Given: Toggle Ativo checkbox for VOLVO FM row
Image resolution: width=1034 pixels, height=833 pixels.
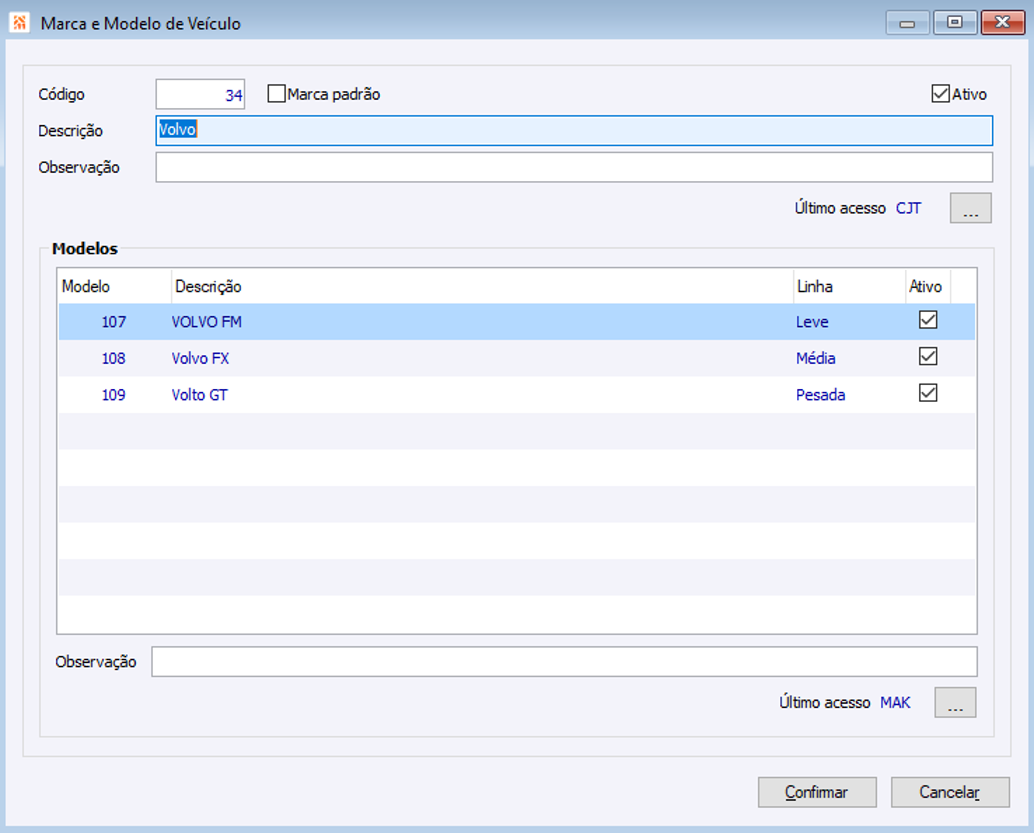Looking at the screenshot, I should point(928,320).
